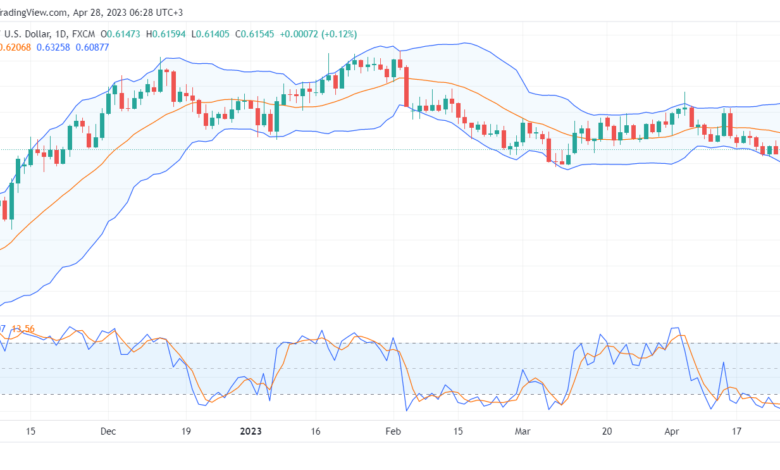Click the Mar label on time axis
Screen dimensions: 780x470
click(x=522, y=431)
